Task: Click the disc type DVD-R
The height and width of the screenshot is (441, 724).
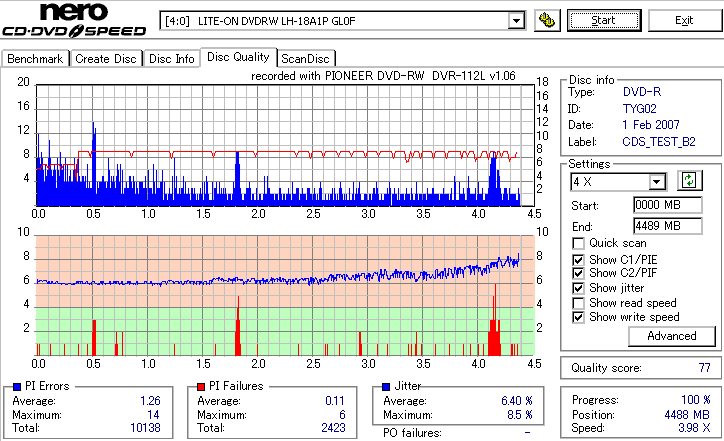Action: pyautogui.click(x=642, y=92)
